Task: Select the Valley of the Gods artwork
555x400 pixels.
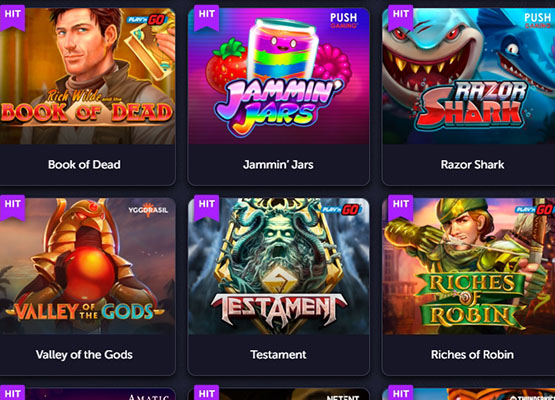Action: coord(87,266)
